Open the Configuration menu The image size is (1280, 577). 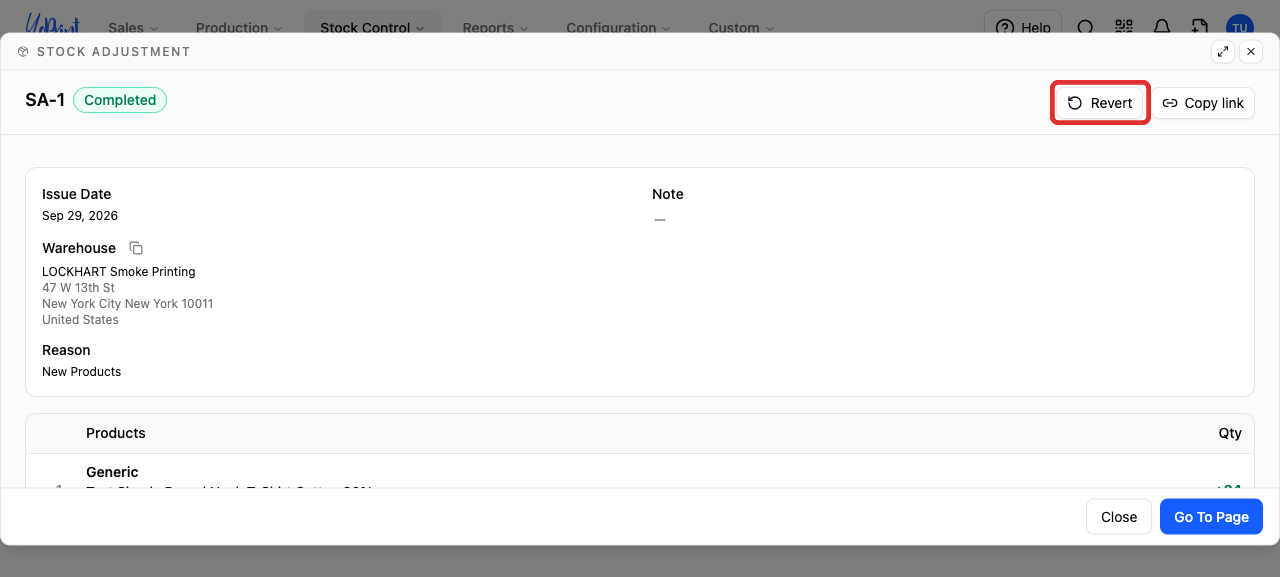(x=618, y=28)
